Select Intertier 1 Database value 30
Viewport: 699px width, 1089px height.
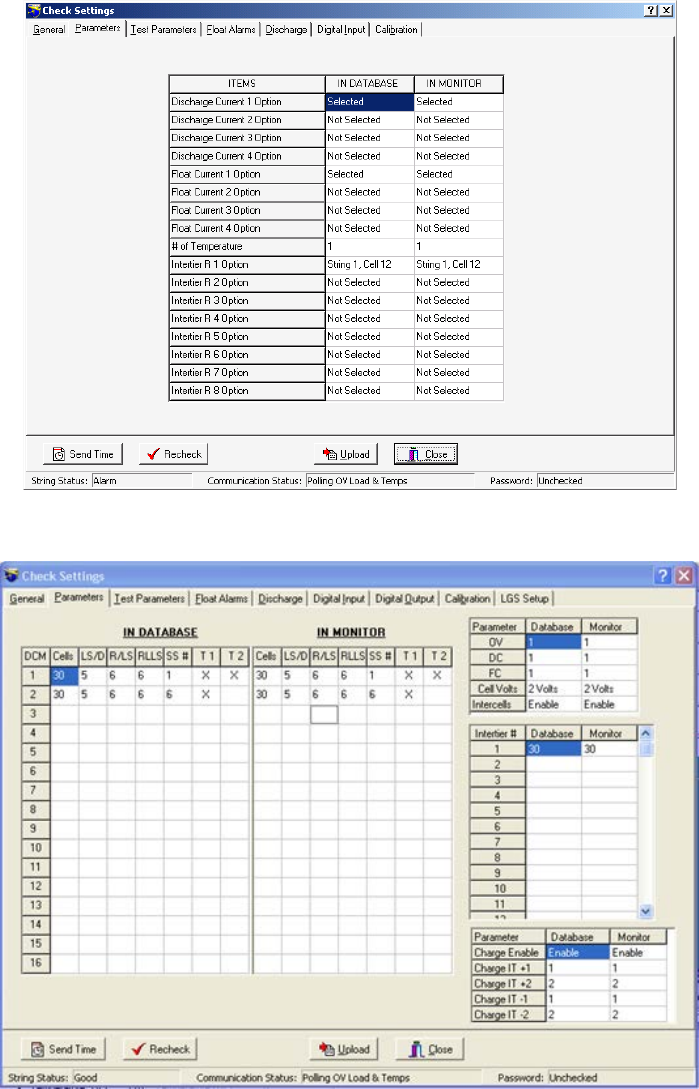[x=553, y=749]
